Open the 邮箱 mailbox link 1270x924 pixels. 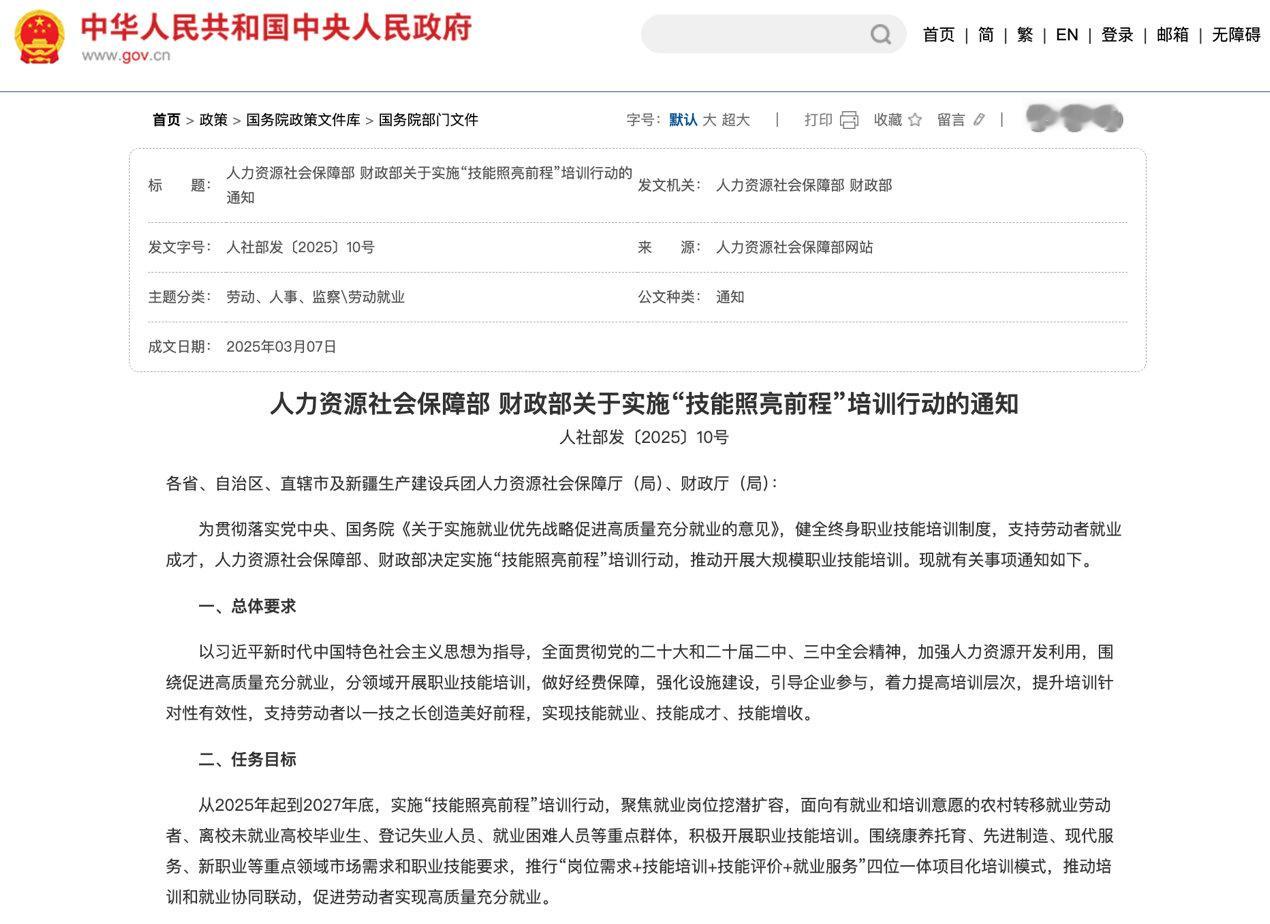[x=1172, y=35]
